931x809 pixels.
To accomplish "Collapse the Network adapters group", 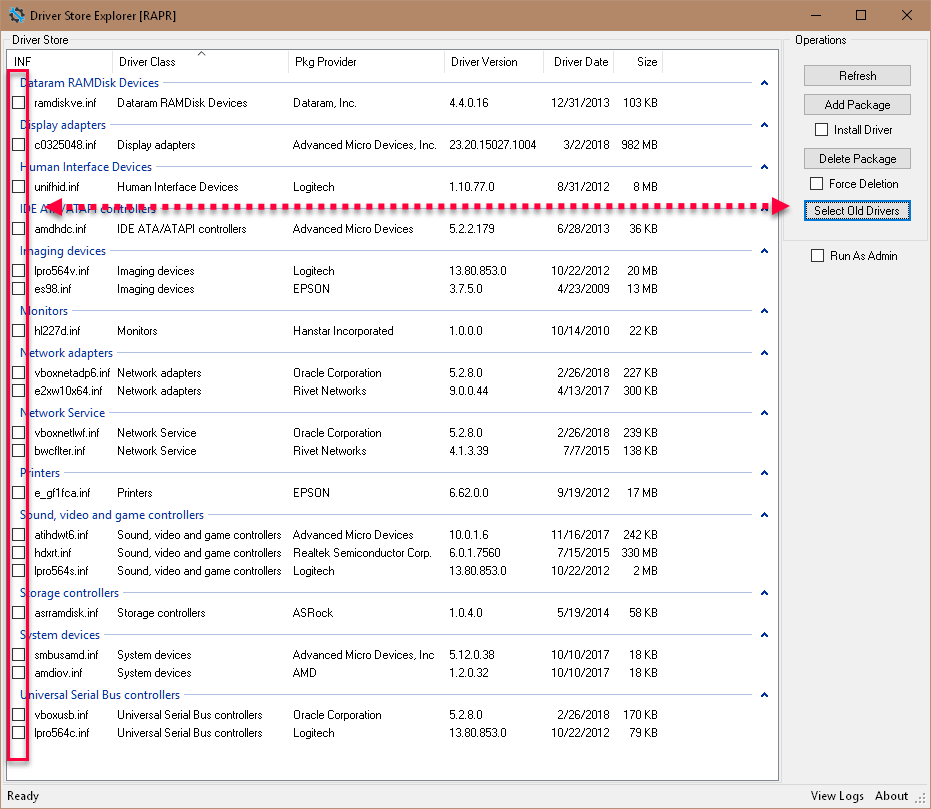I will coord(764,353).
